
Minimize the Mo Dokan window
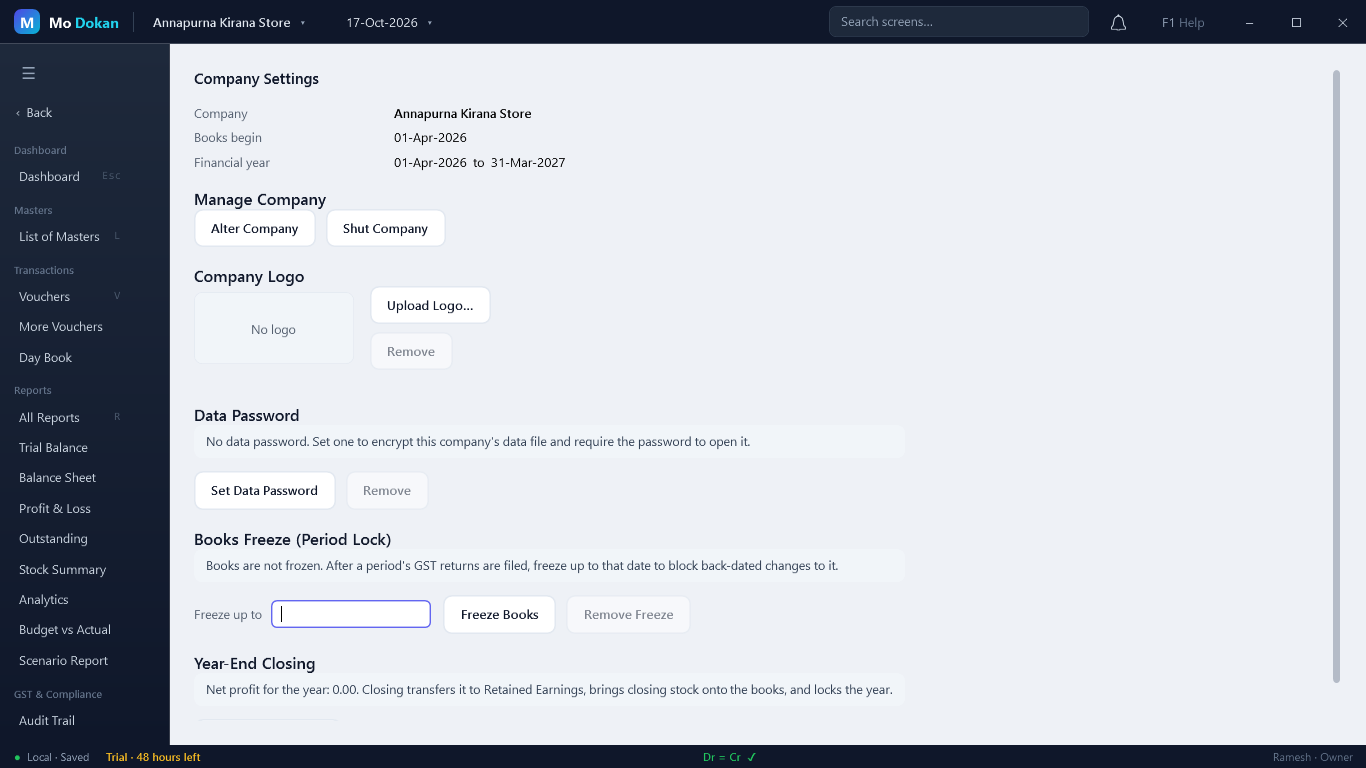[1249, 22]
